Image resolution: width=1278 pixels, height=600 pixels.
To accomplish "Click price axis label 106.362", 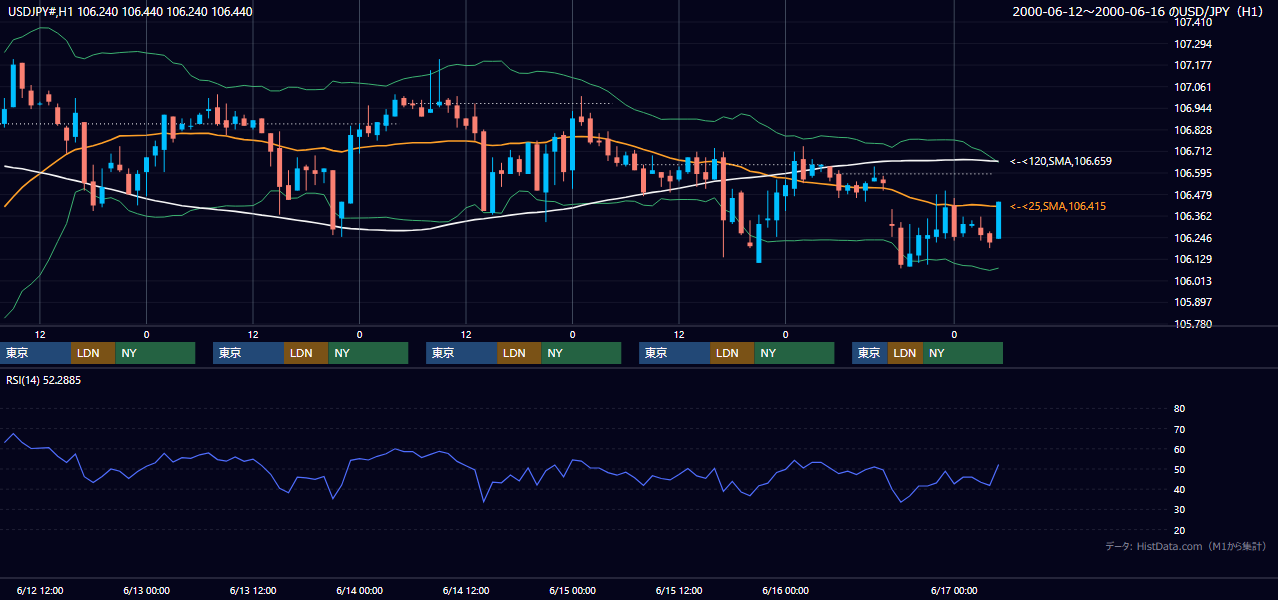I will coord(1193,216).
